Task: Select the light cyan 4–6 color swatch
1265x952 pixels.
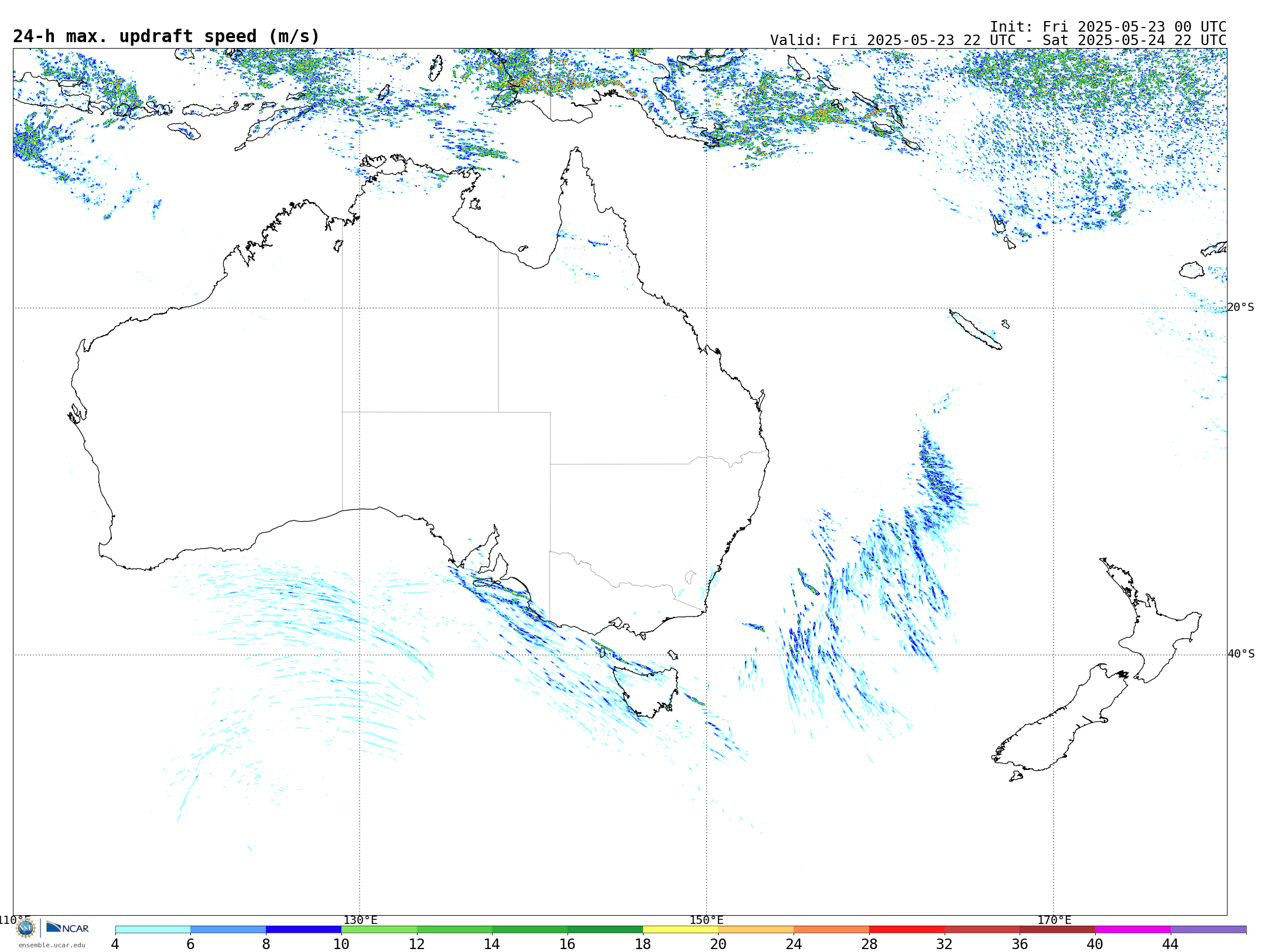Action: click(153, 930)
